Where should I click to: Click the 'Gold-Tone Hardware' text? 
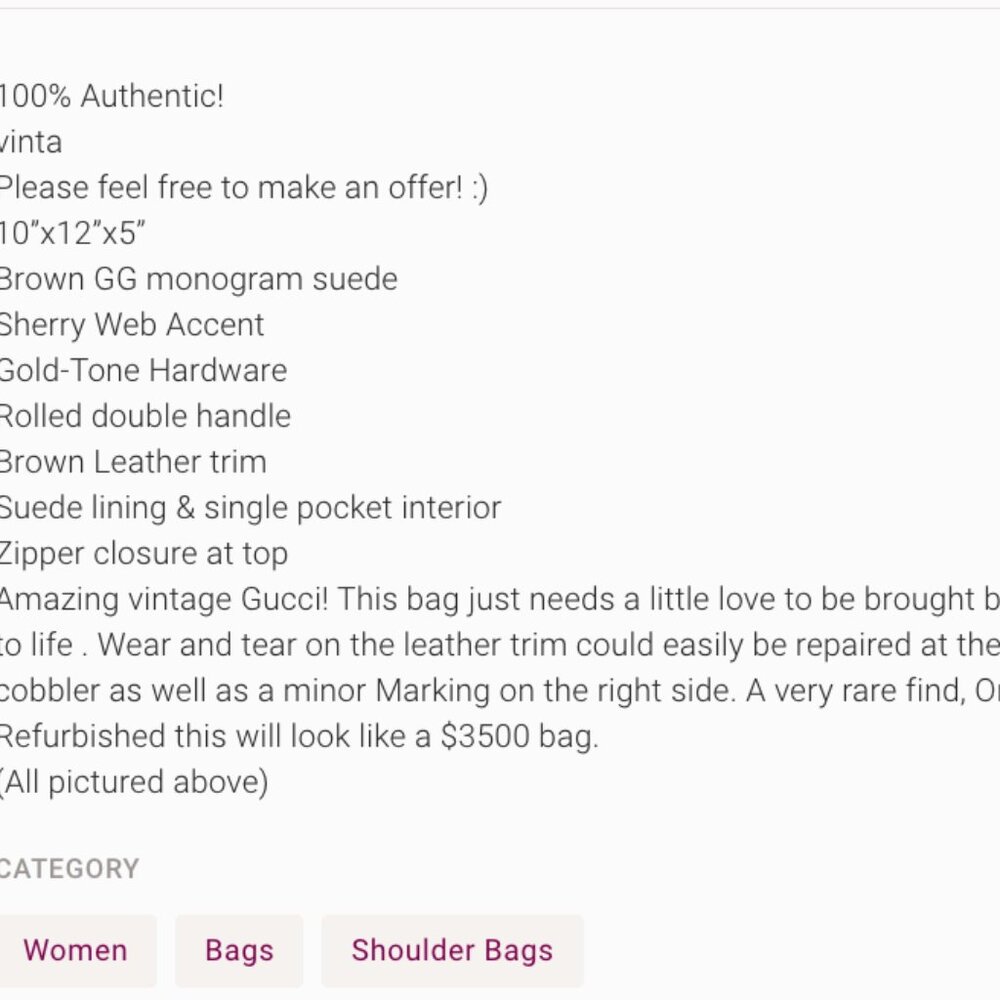pos(143,371)
